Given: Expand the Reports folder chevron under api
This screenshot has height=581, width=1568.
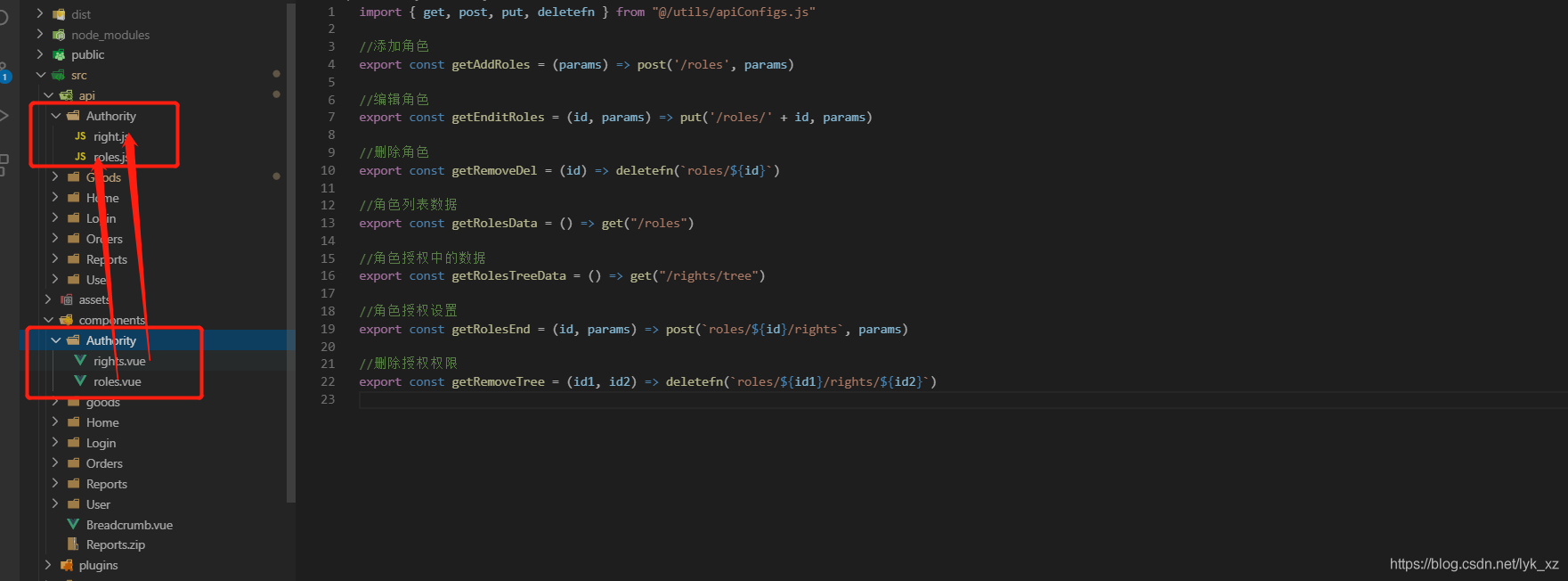Looking at the screenshot, I should click(x=56, y=259).
